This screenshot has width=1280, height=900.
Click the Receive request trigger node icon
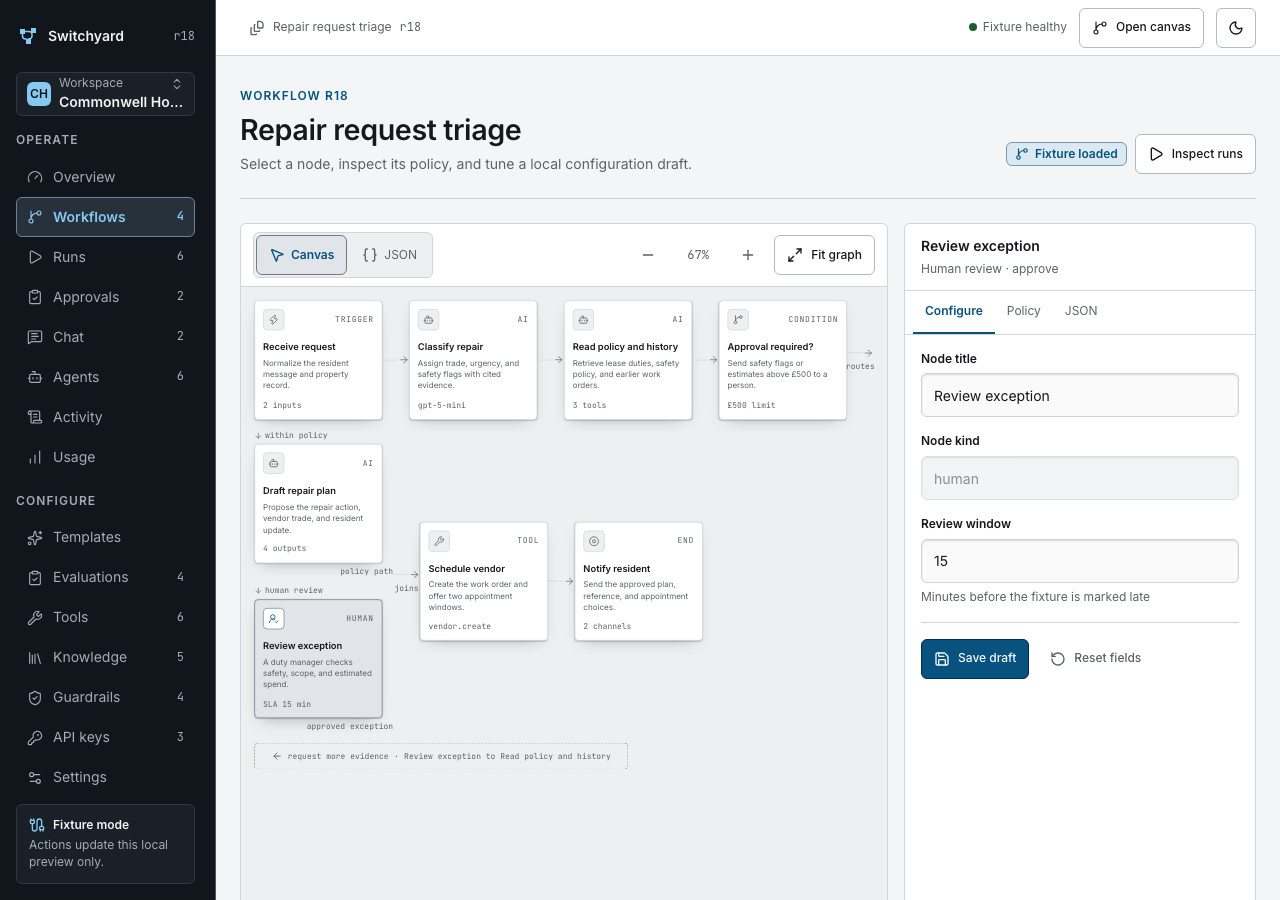274,319
